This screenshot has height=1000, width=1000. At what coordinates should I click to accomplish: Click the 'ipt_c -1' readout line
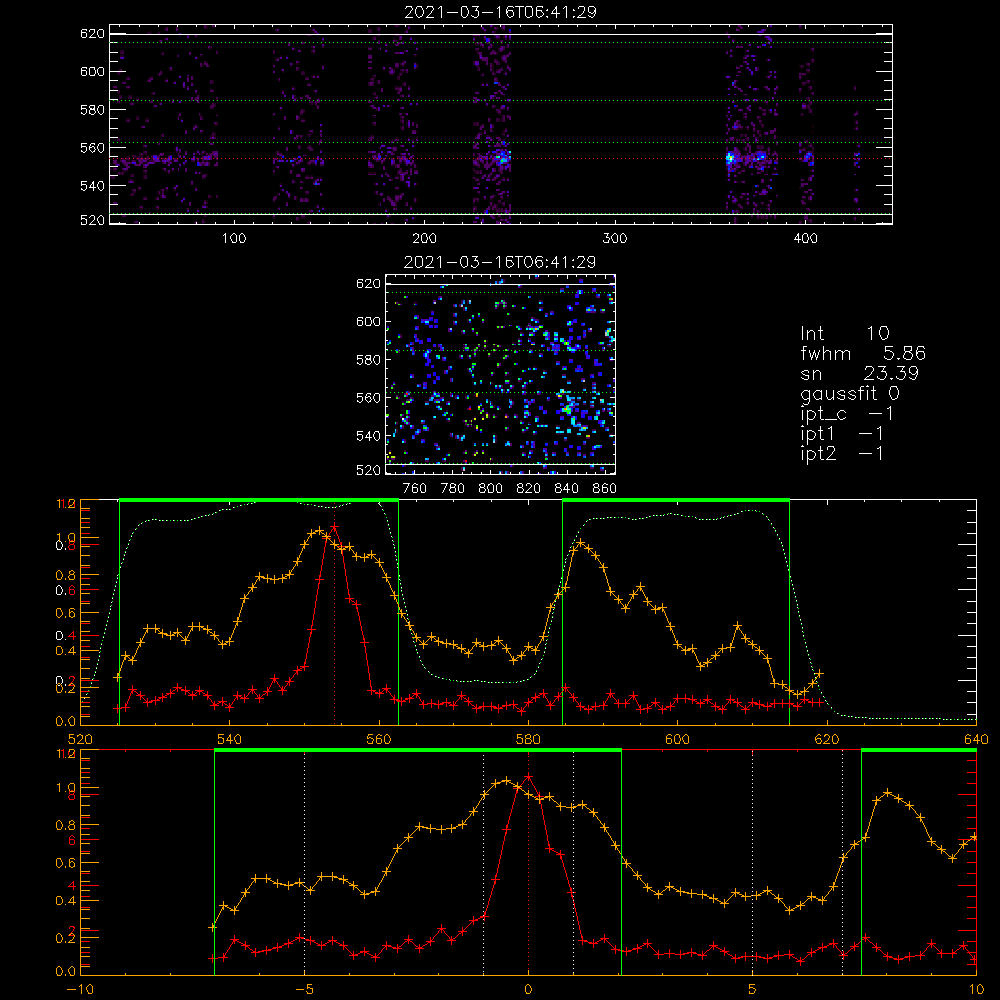(847, 414)
